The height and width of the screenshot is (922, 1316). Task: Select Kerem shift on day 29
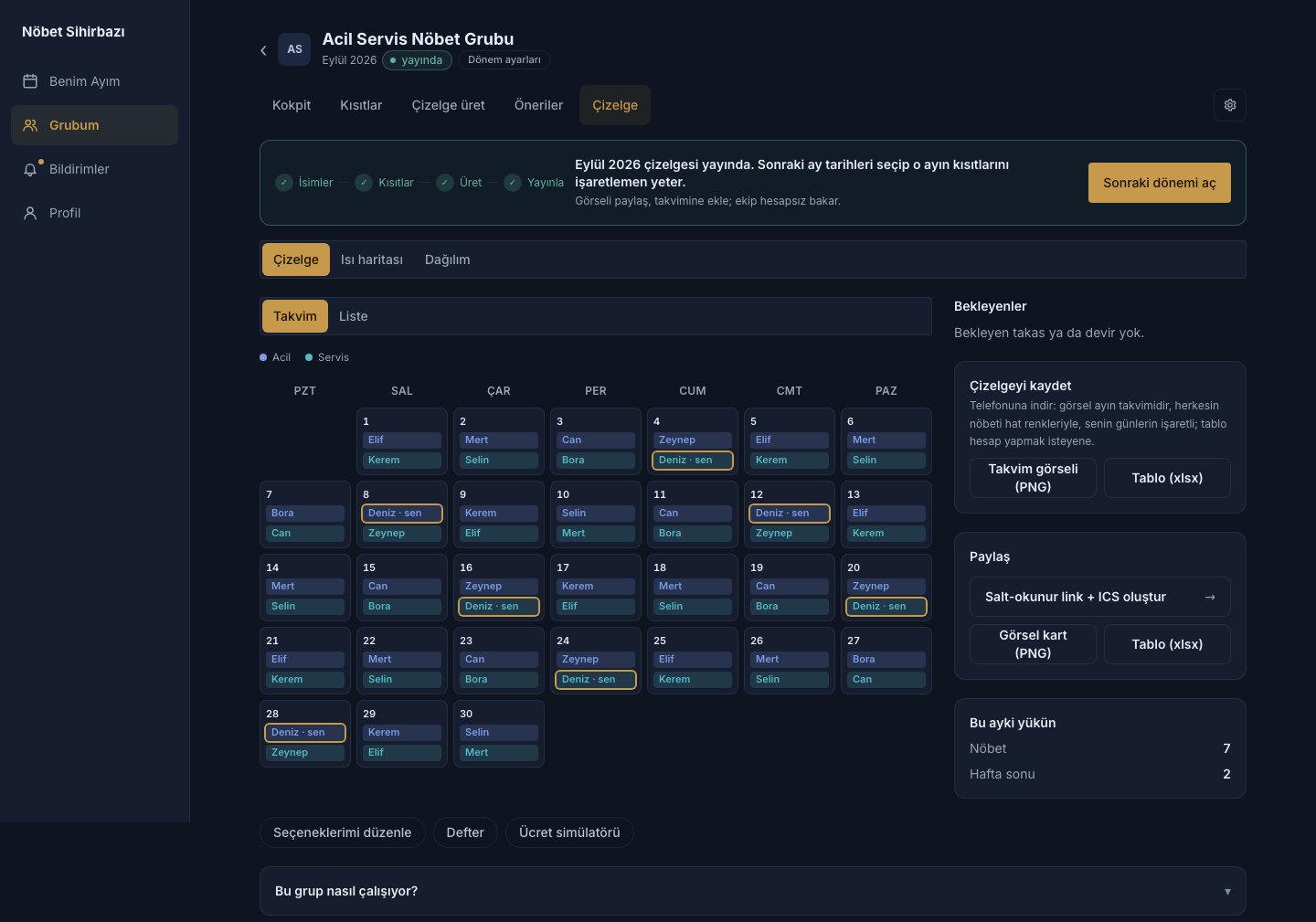pos(402,733)
